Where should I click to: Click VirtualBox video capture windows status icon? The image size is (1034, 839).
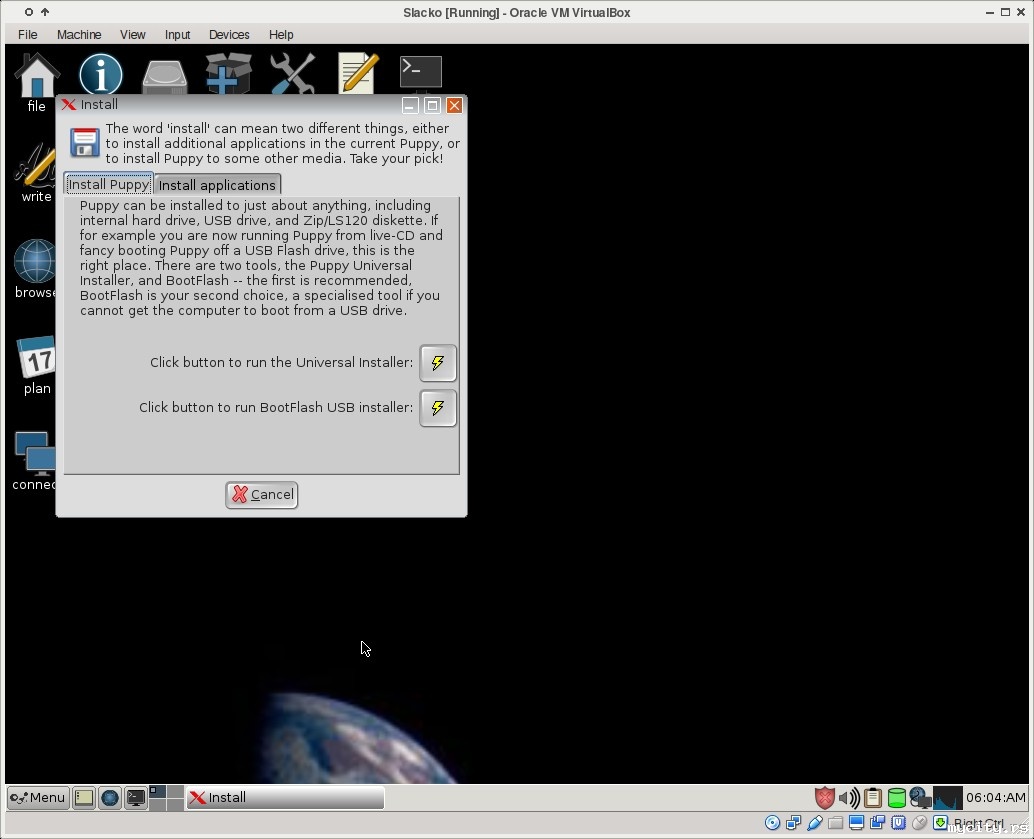click(x=878, y=823)
